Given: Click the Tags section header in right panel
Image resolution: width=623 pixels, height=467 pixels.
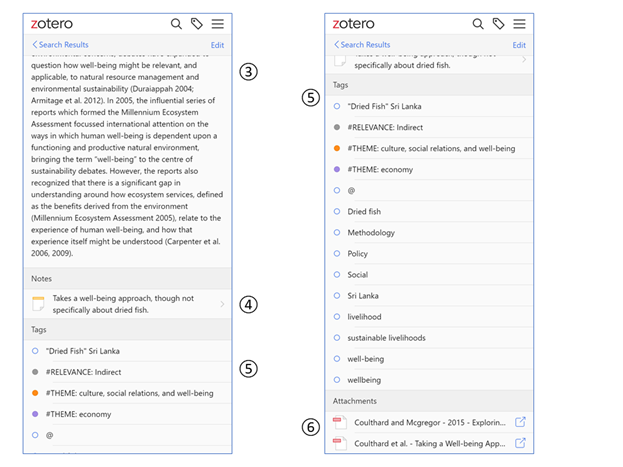Looking at the screenshot, I should coord(429,85).
